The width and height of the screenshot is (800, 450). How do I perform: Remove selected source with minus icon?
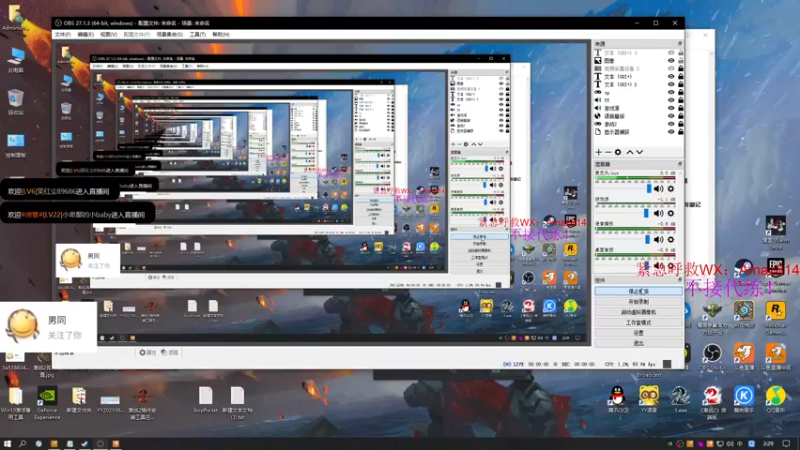608,152
